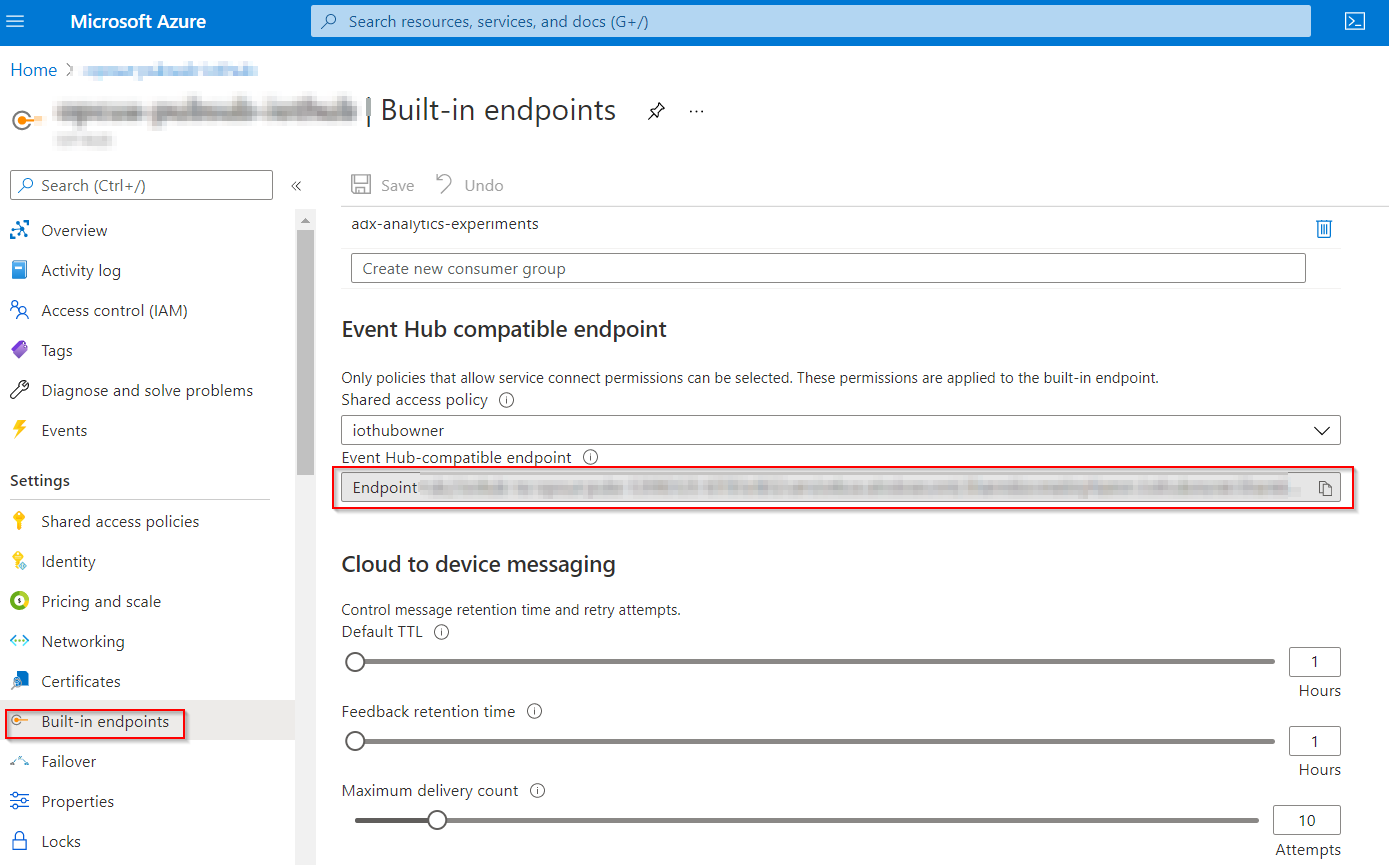
Task: Focus the top Azure search bar
Action: point(811,21)
